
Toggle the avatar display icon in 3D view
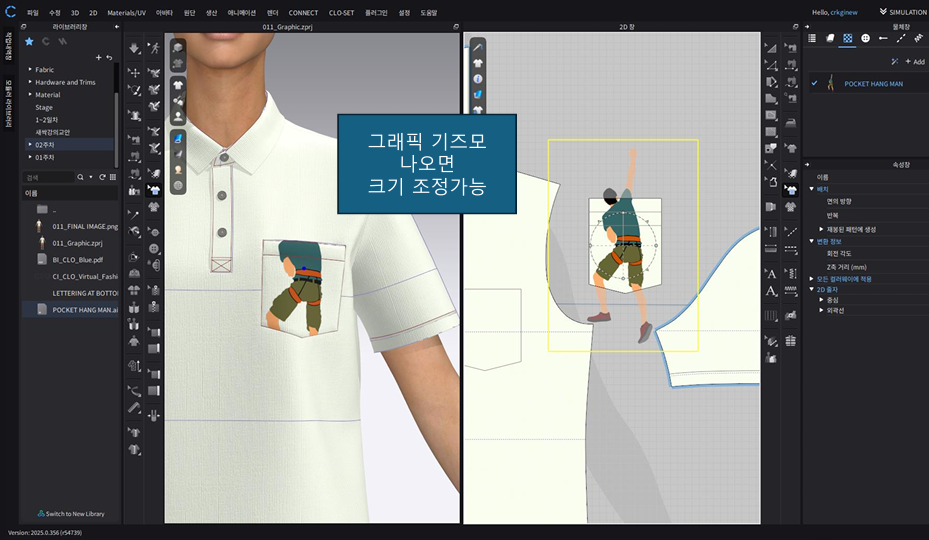(178, 117)
